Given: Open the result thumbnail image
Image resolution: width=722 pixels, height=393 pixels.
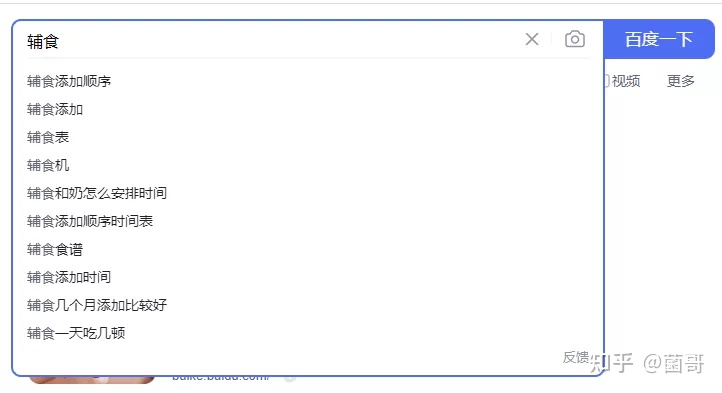Looking at the screenshot, I should coord(92,380).
